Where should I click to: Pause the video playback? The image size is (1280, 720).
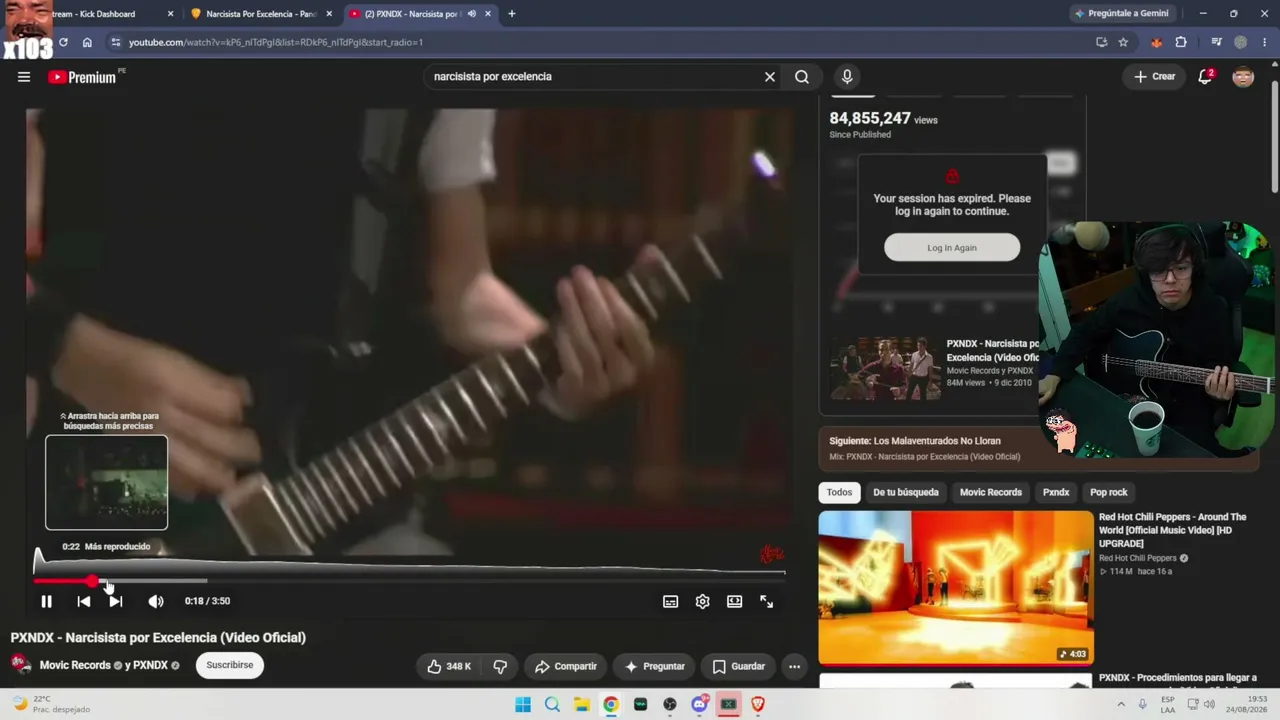(x=46, y=601)
